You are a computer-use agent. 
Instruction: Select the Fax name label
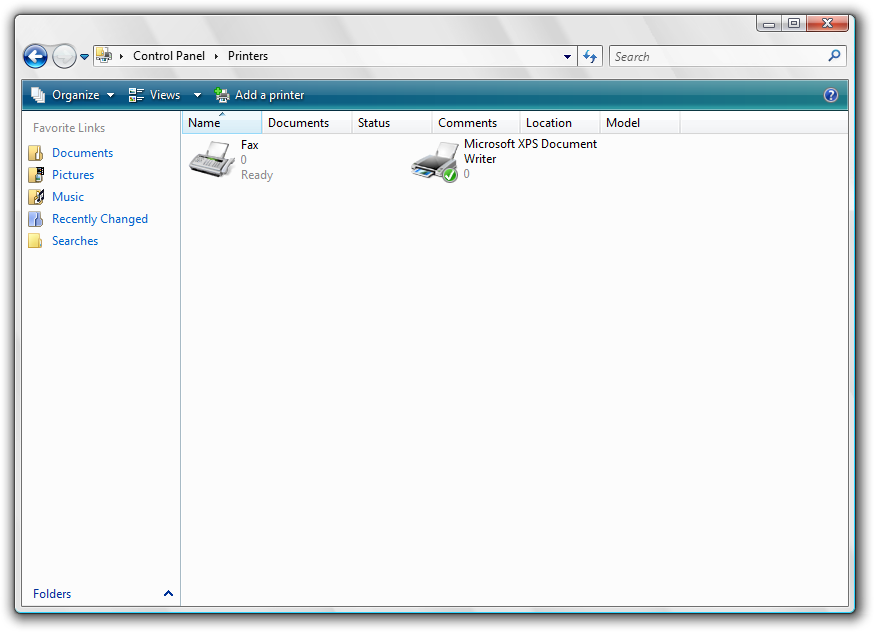250,145
